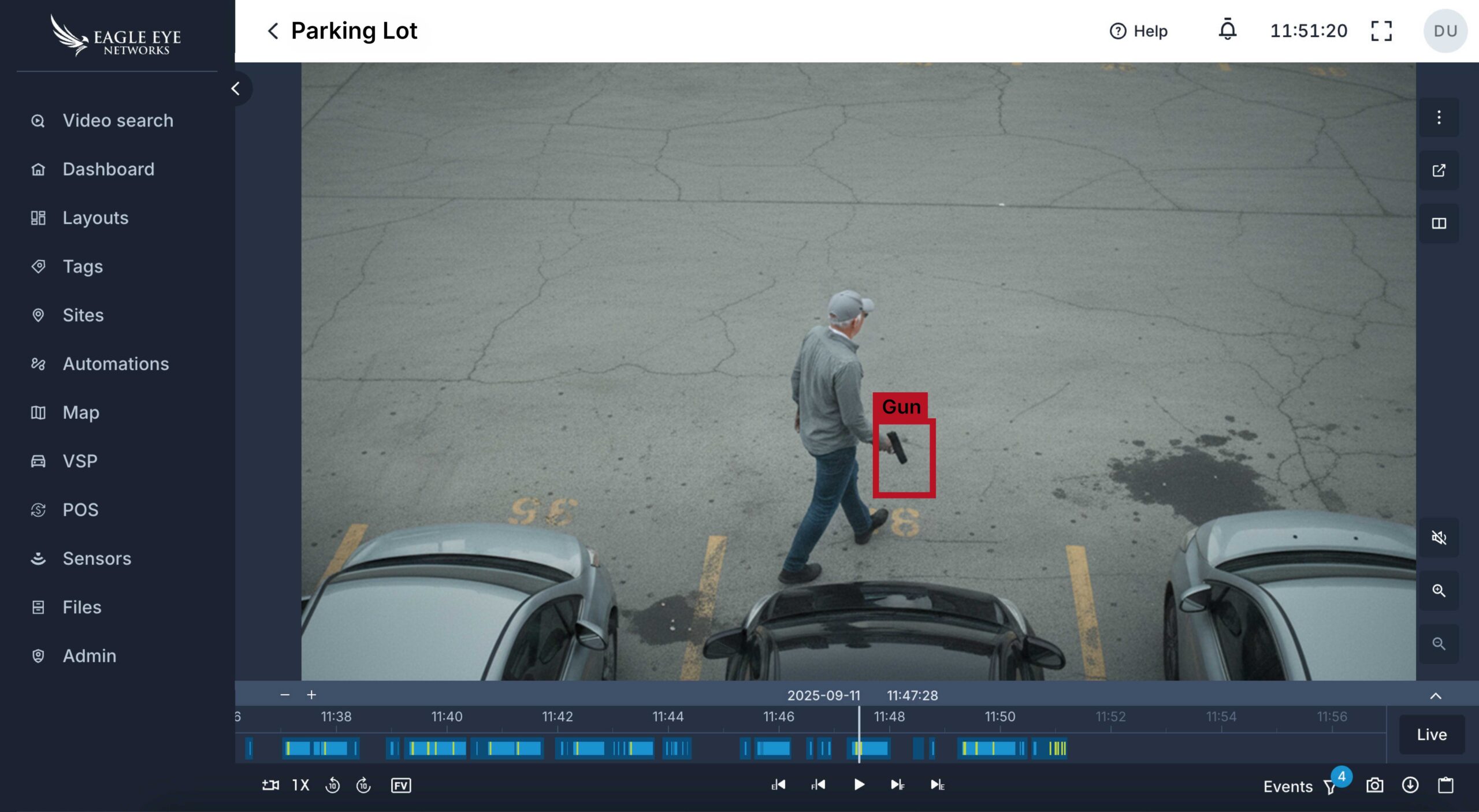Click the split view layout icon
This screenshot has width=1479, height=812.
1439,224
